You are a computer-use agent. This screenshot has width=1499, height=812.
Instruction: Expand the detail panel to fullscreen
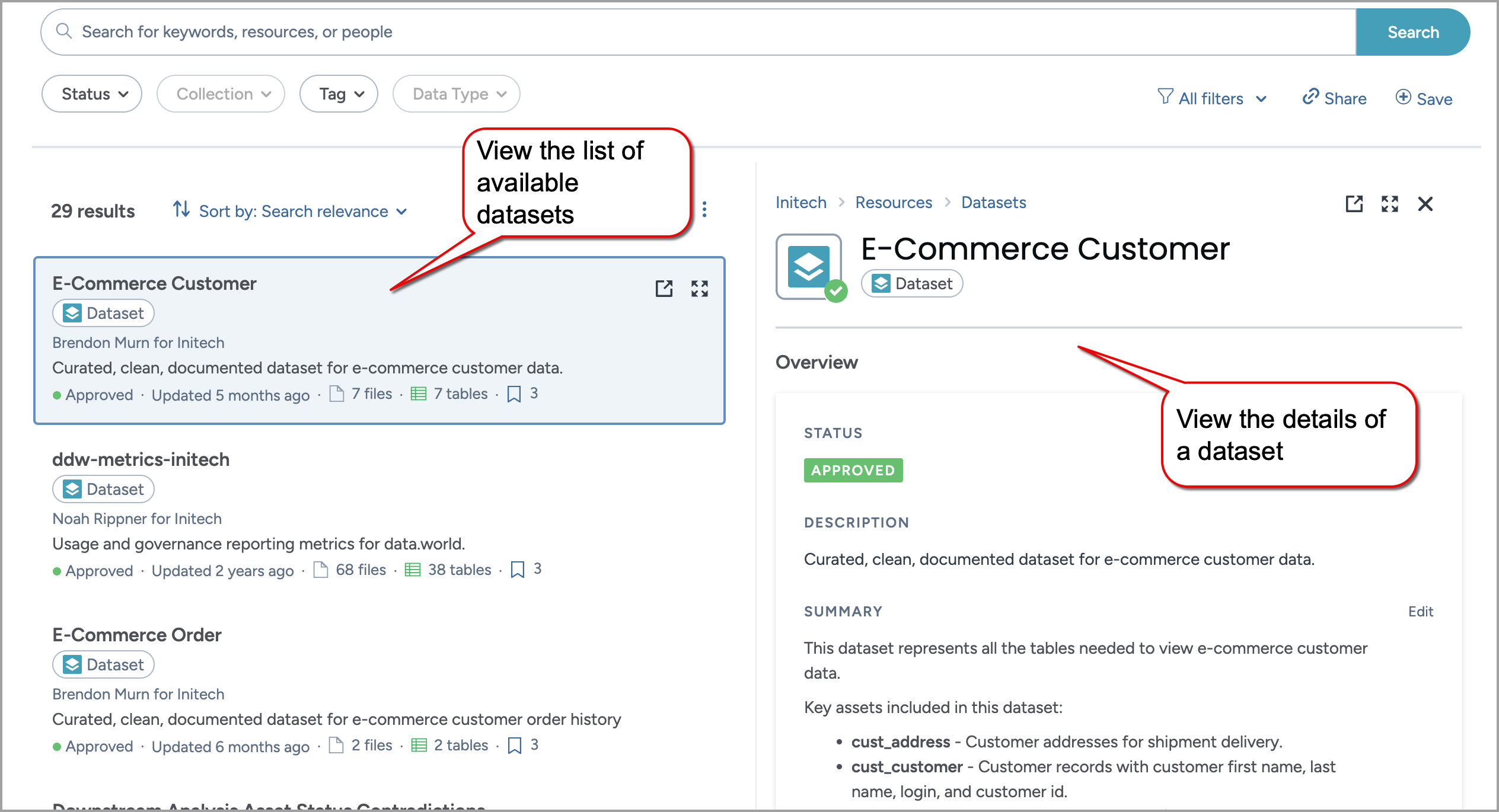[x=1389, y=204]
